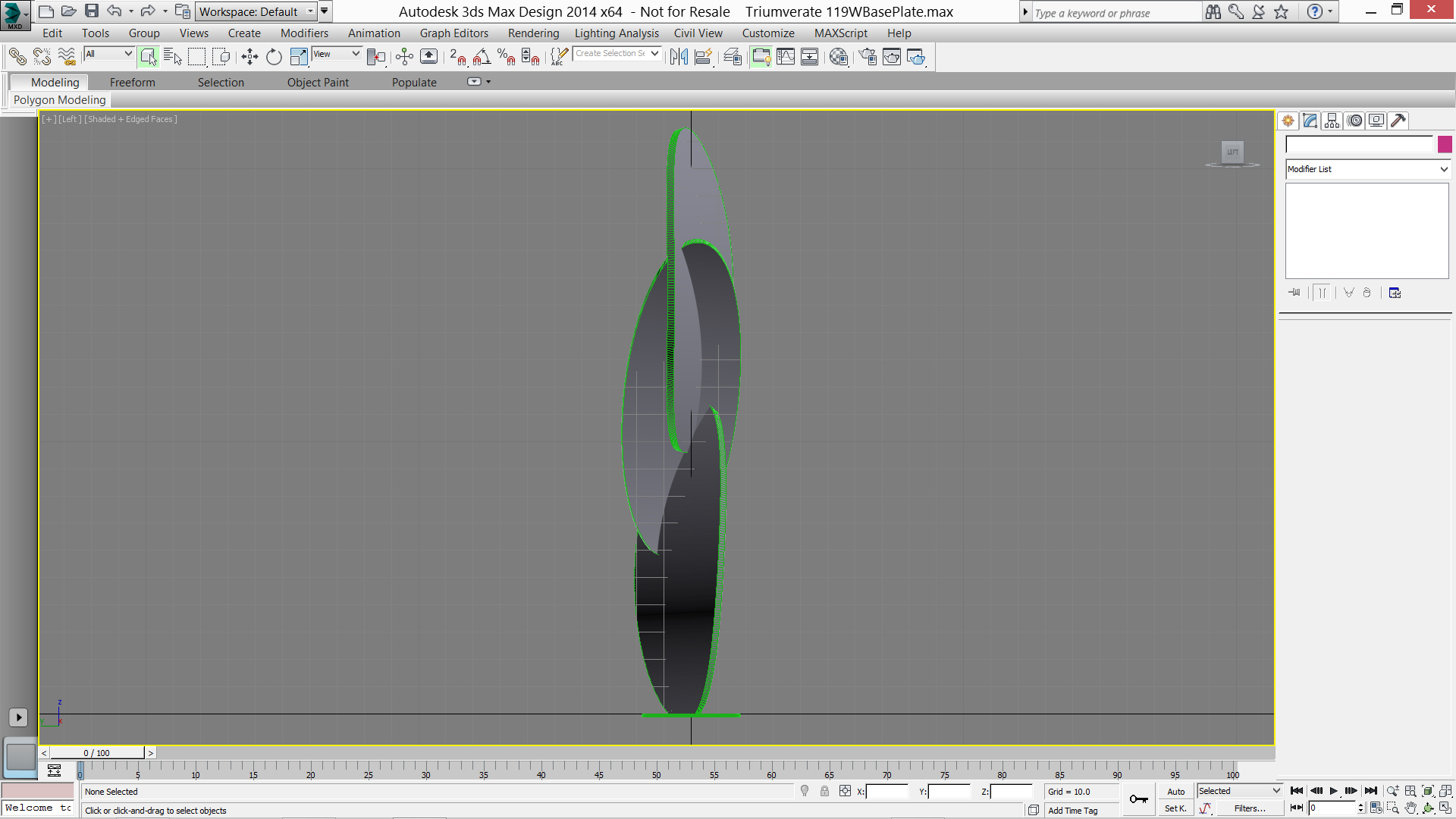Screen dimensions: 1456x819
Task: Click the Render Production teapot icon
Action: click(916, 57)
